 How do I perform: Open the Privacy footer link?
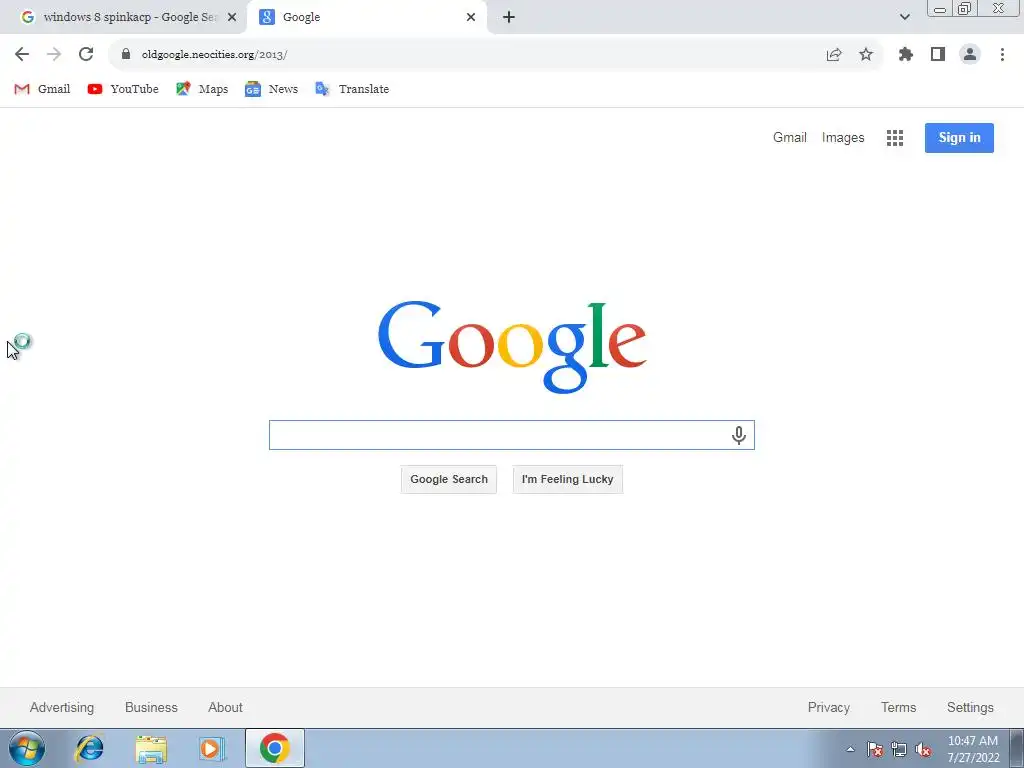[829, 707]
